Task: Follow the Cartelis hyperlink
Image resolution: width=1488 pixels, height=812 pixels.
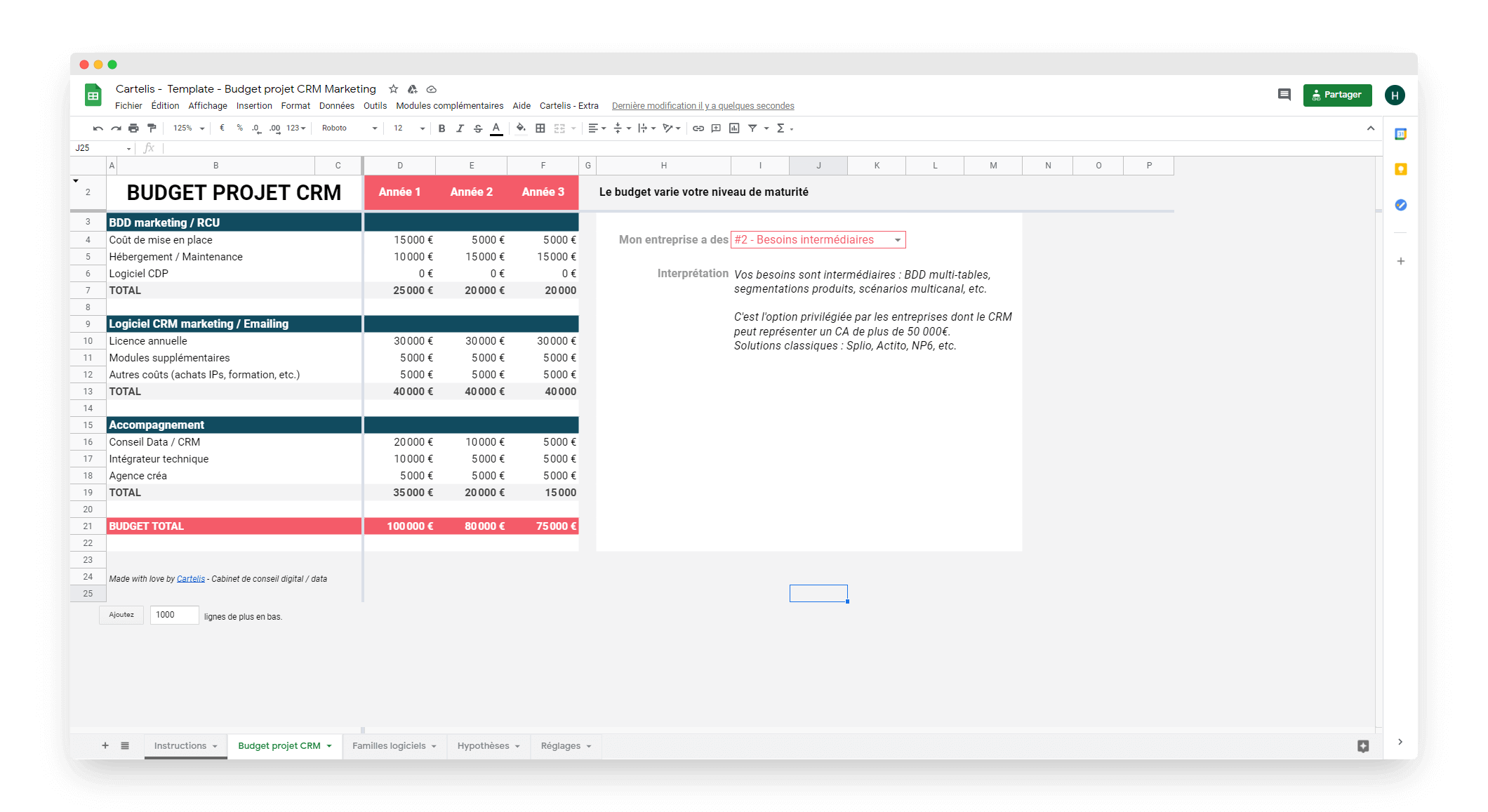Action: 190,578
